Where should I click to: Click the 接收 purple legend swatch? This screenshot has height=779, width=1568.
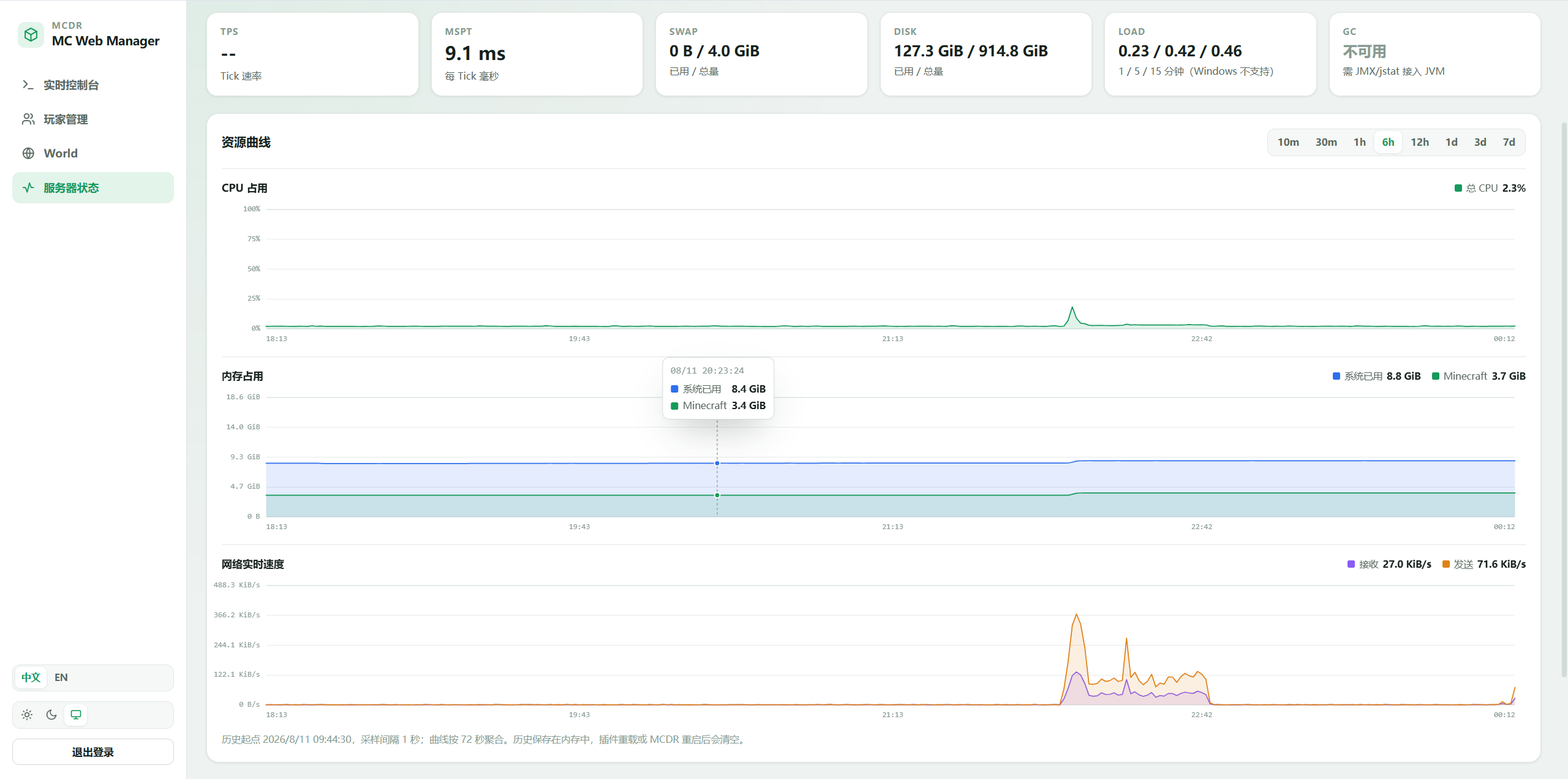pos(1351,564)
